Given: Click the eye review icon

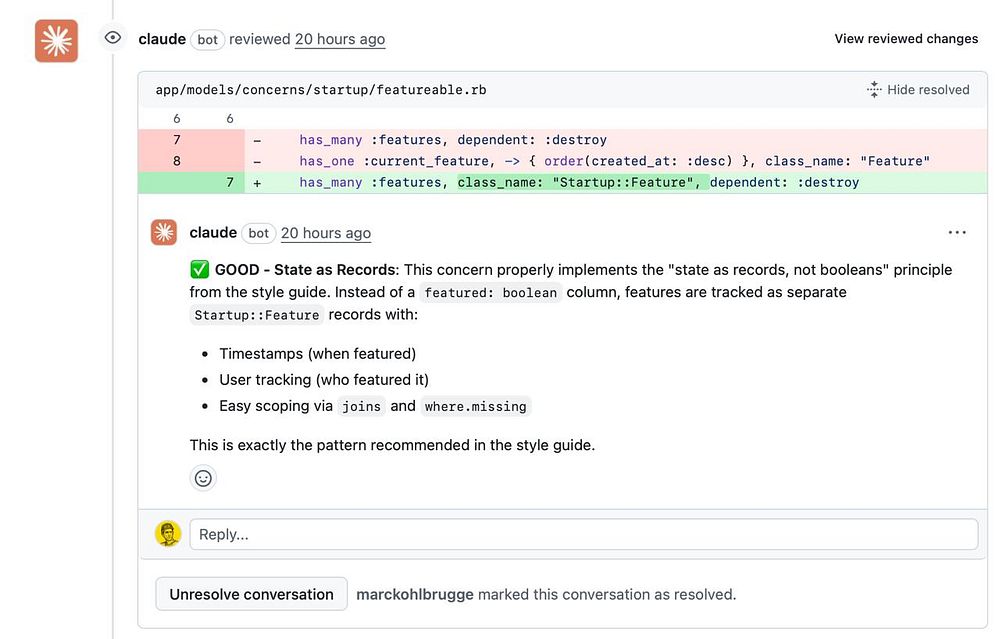Looking at the screenshot, I should point(113,38).
